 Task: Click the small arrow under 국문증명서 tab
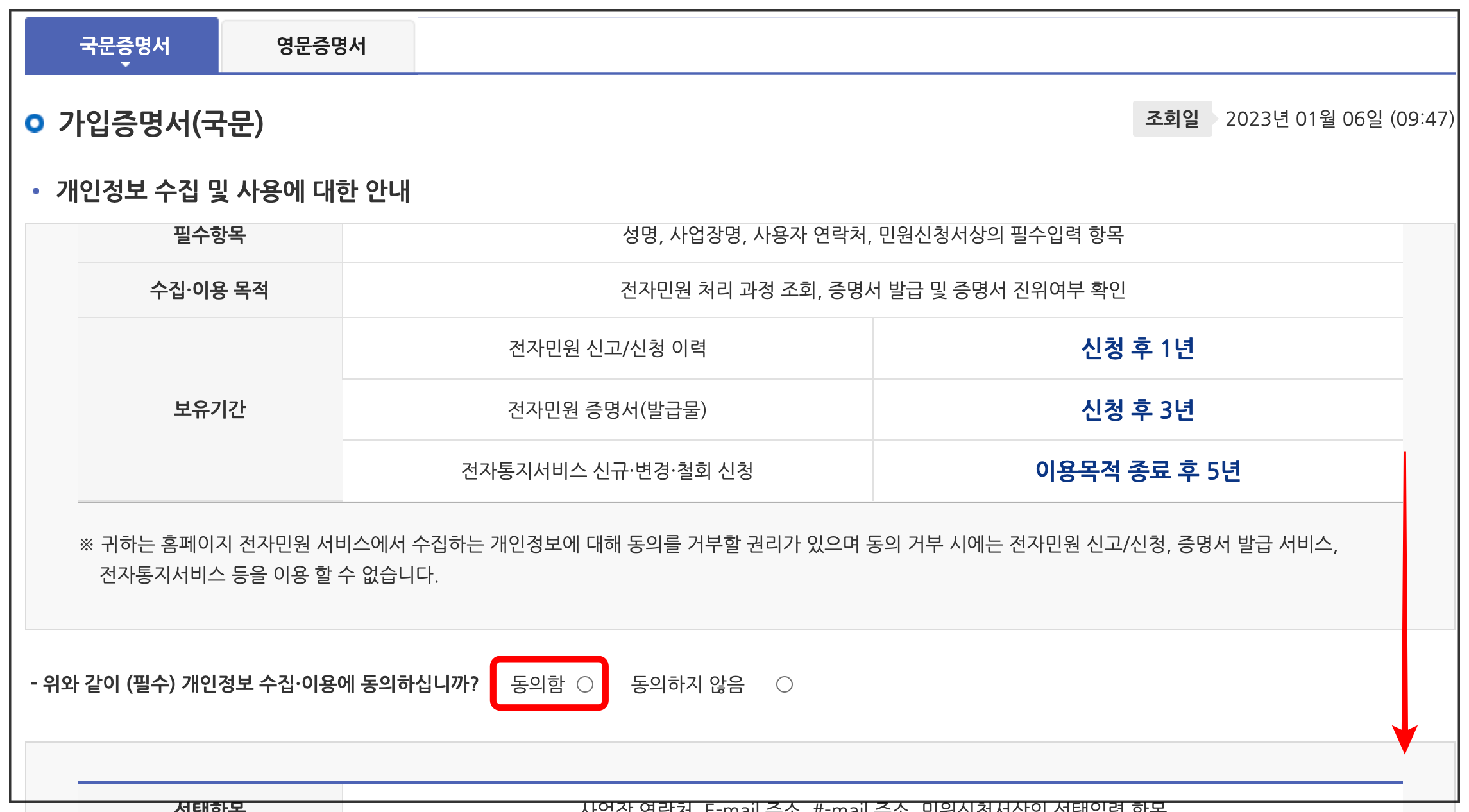126,65
